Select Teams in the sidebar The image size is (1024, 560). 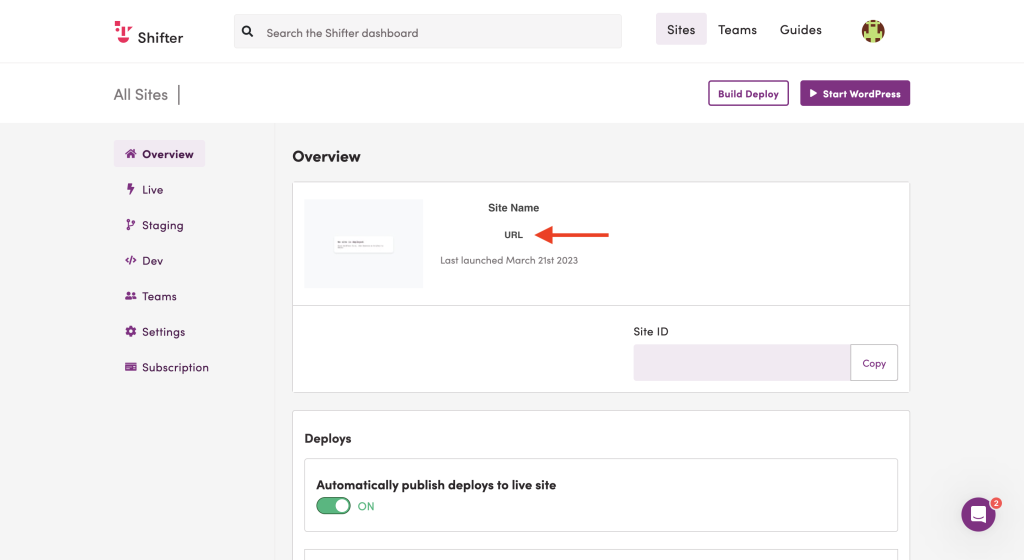click(x=151, y=296)
